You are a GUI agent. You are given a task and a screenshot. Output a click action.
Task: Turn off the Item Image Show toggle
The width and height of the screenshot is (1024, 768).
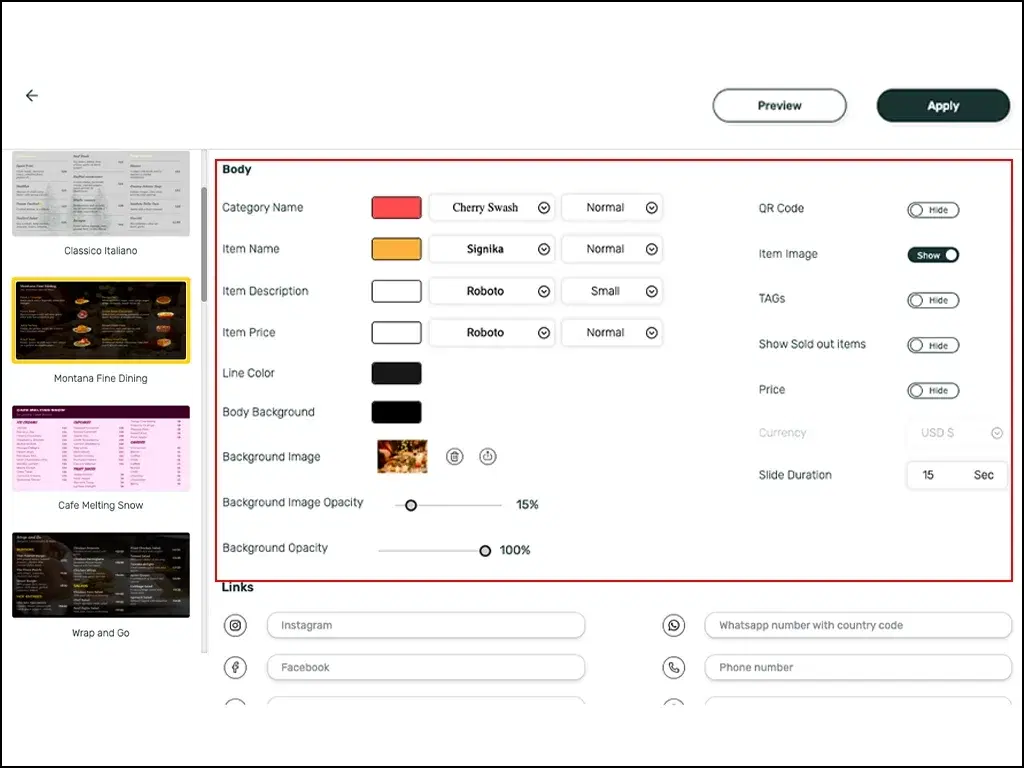pyautogui.click(x=931, y=255)
